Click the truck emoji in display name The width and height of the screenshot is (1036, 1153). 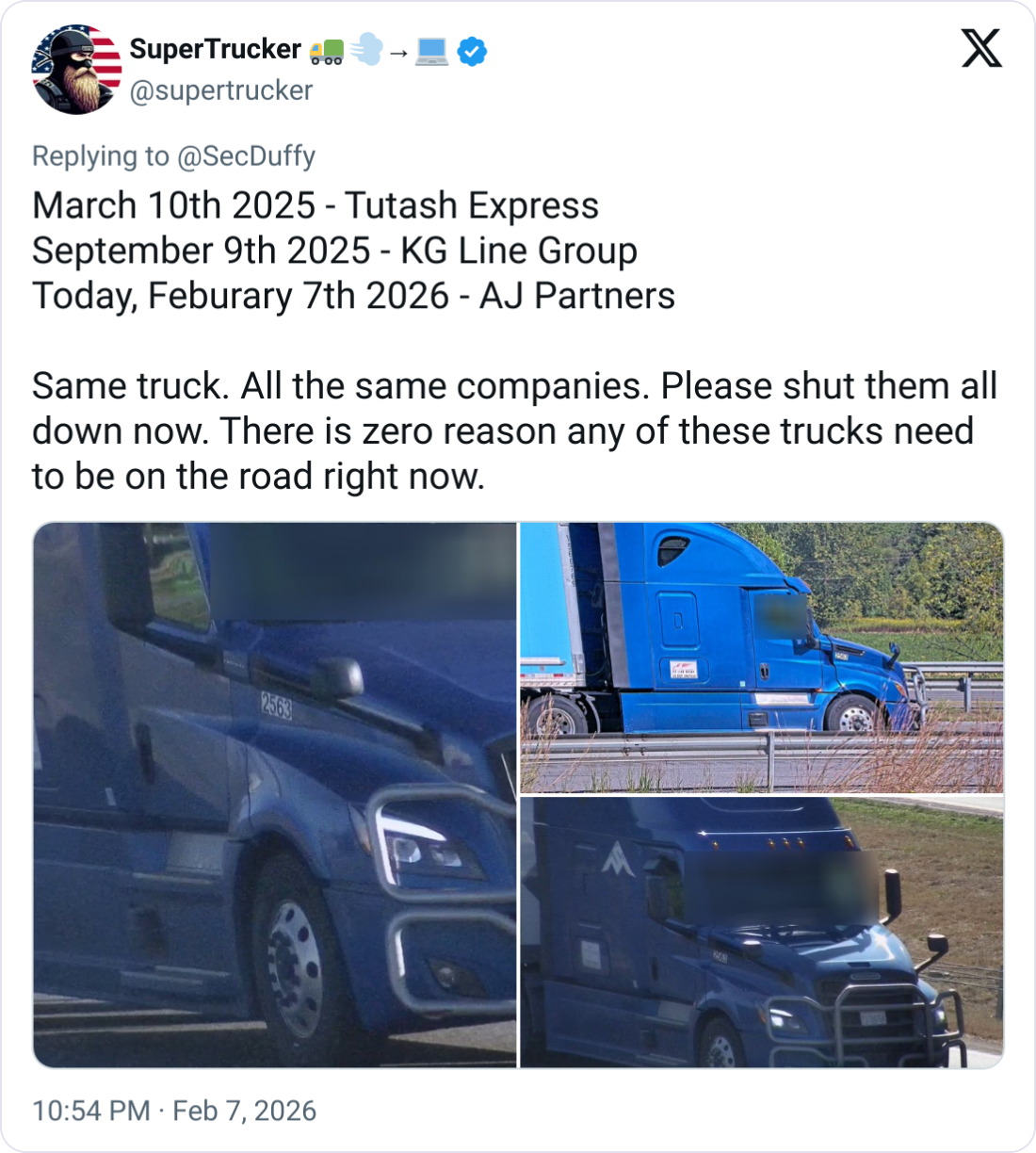point(326,51)
